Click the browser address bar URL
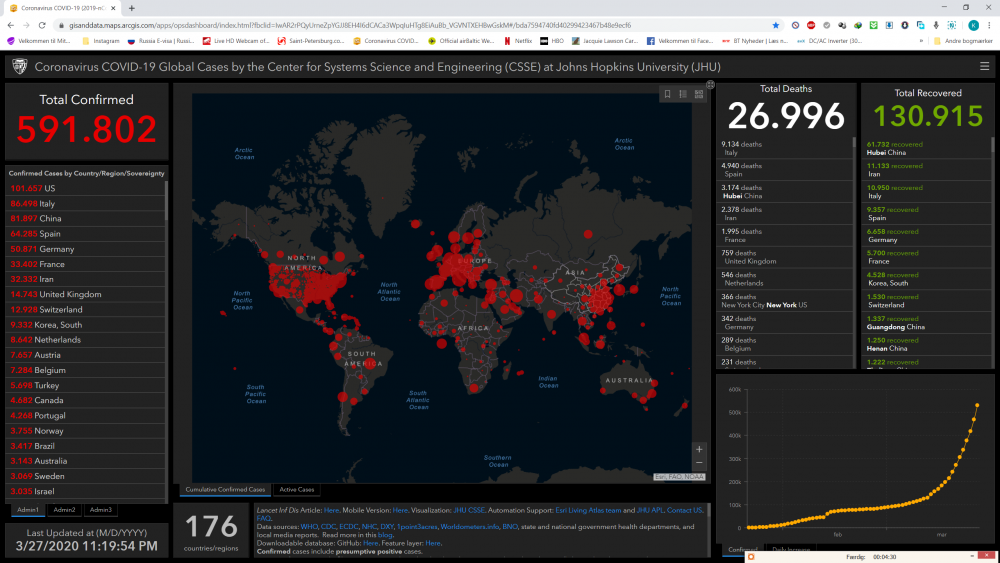Viewport: 1000px width, 563px height. tap(350, 25)
